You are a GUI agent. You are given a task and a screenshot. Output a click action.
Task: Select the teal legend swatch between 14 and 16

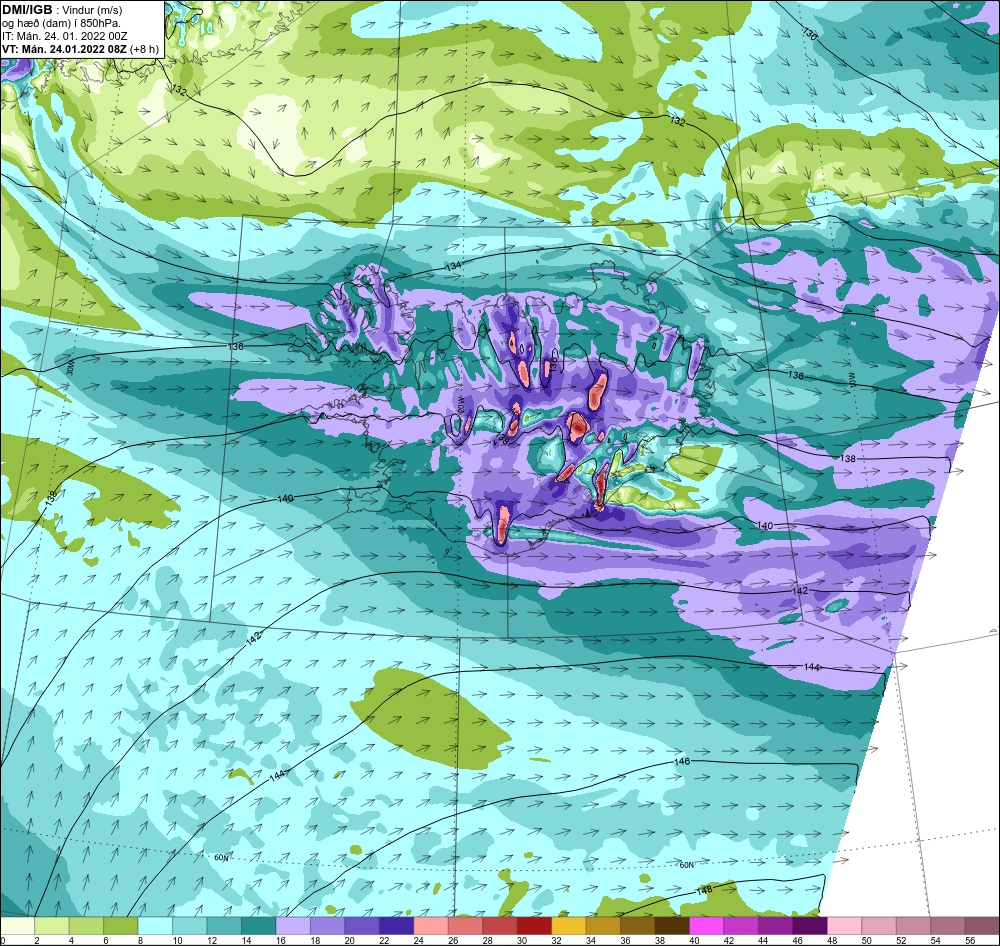coord(258,926)
